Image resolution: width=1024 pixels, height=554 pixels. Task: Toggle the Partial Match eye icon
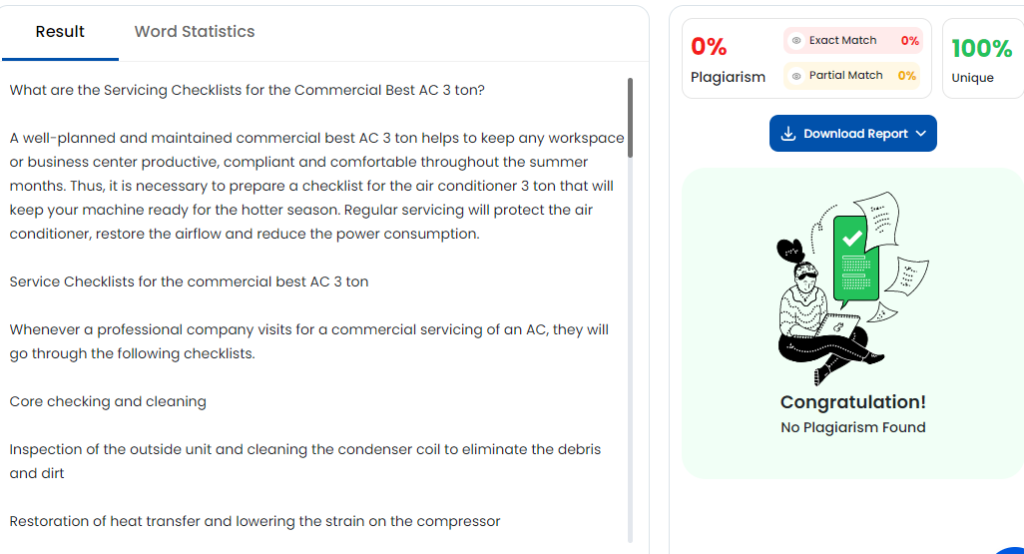pos(796,76)
